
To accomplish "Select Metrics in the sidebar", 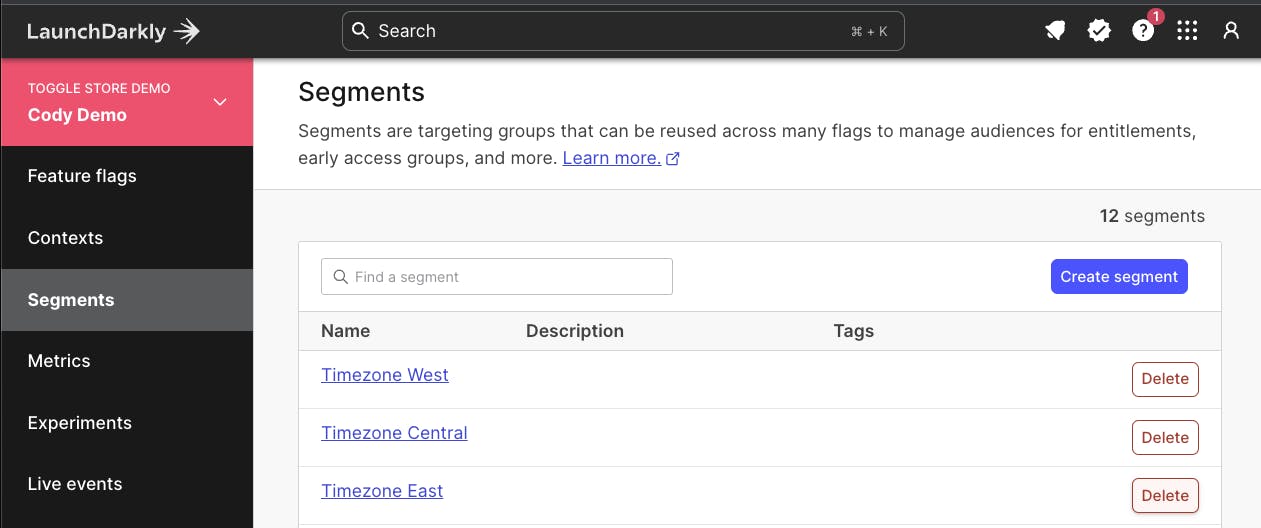I will pyautogui.click(x=59, y=361).
